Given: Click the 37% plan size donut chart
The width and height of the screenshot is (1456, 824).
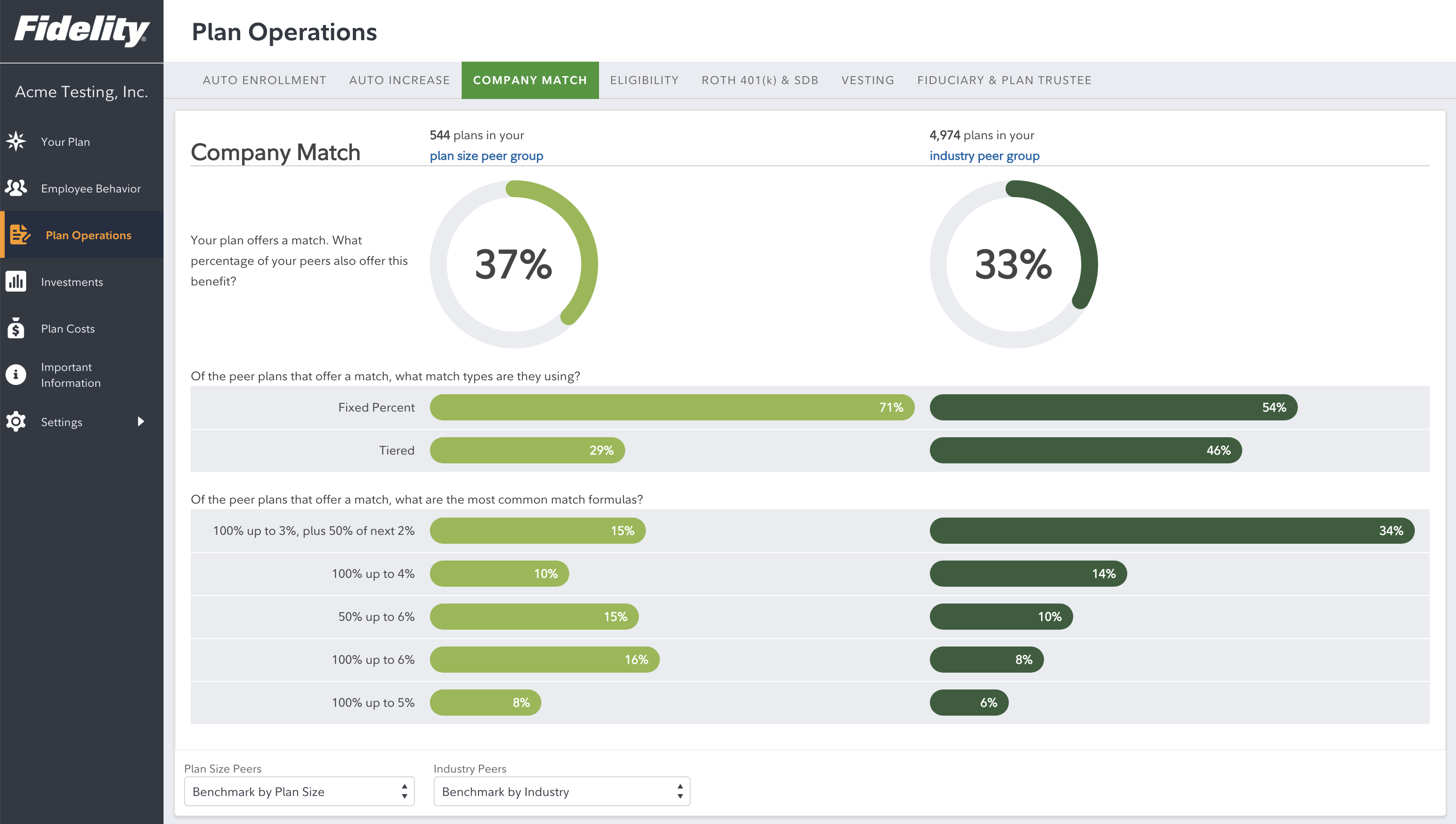Looking at the screenshot, I should 514,264.
